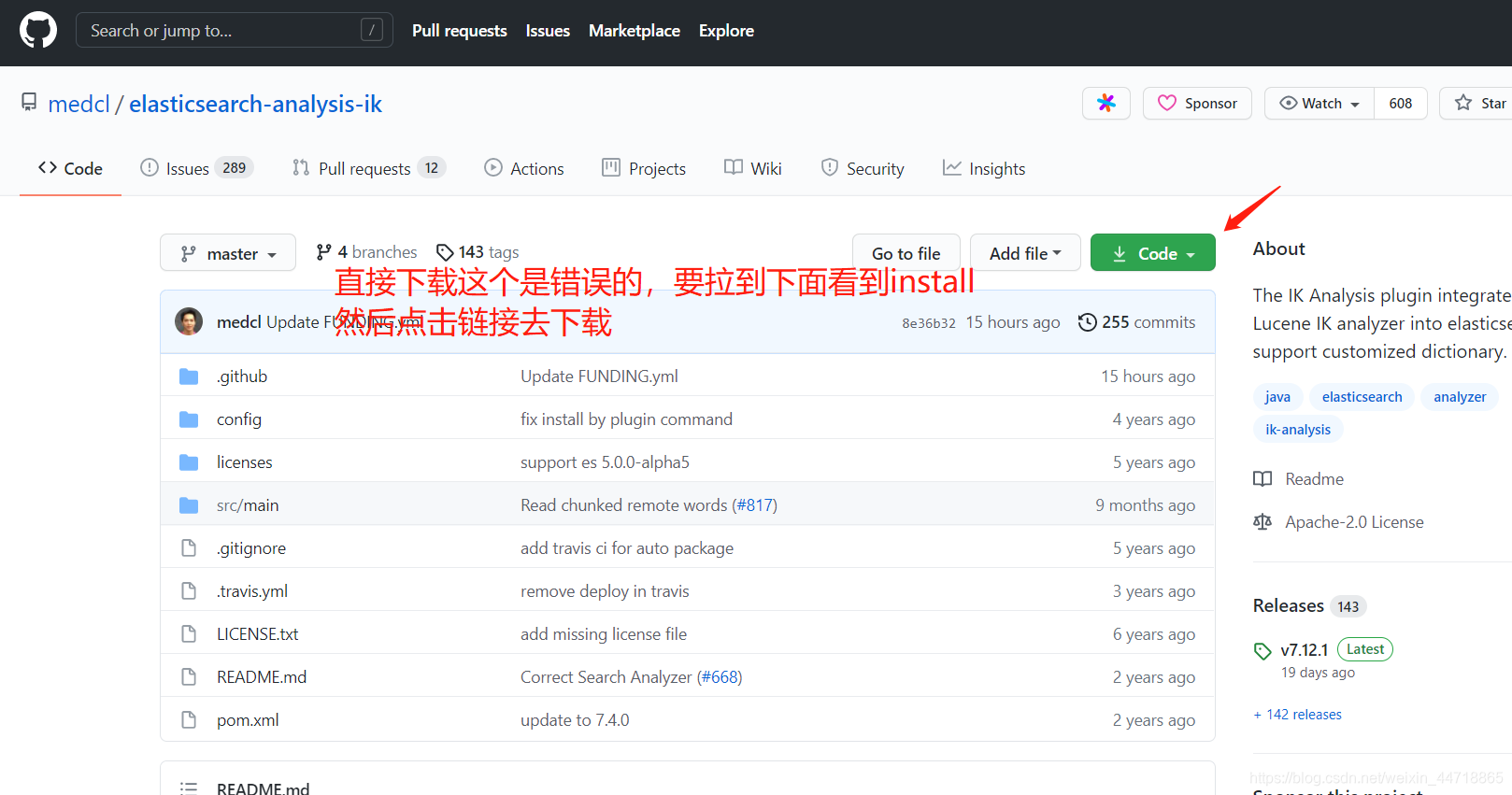Open the licenses folder
The image size is (1512, 795).
(x=245, y=462)
